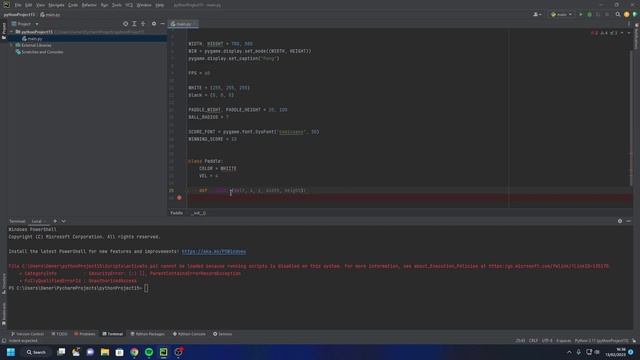Open Scratches and Consoles node
Viewport: 640px width, 360px height.
[x=39, y=52]
